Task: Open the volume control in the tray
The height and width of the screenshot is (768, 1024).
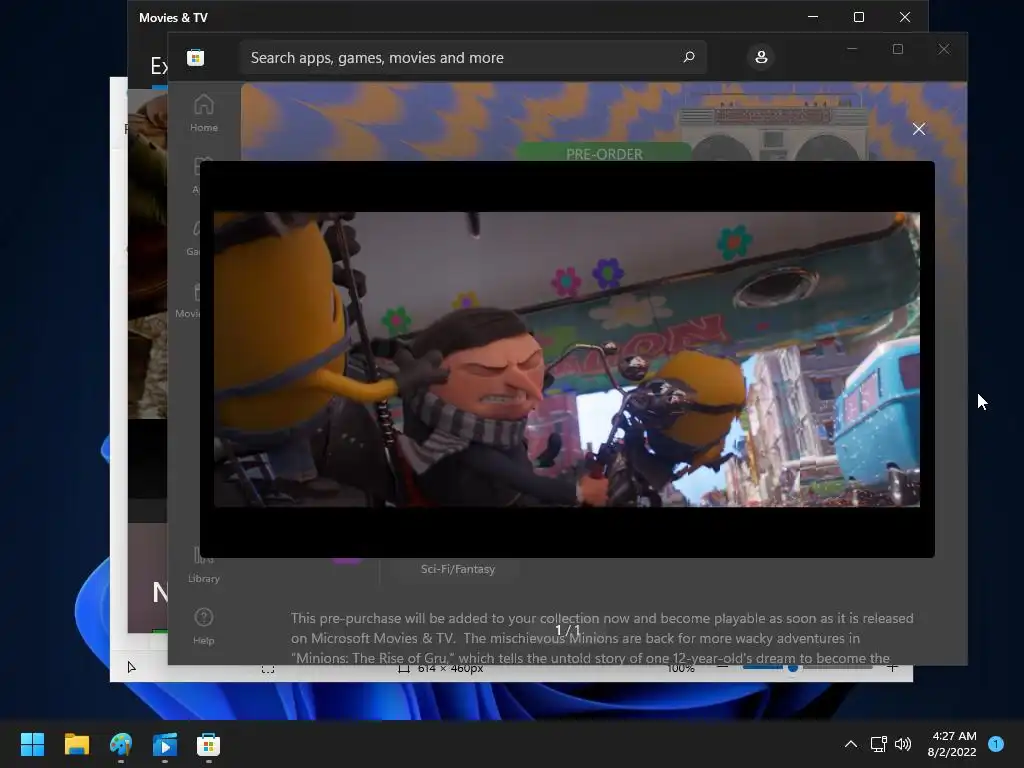Action: 903,744
